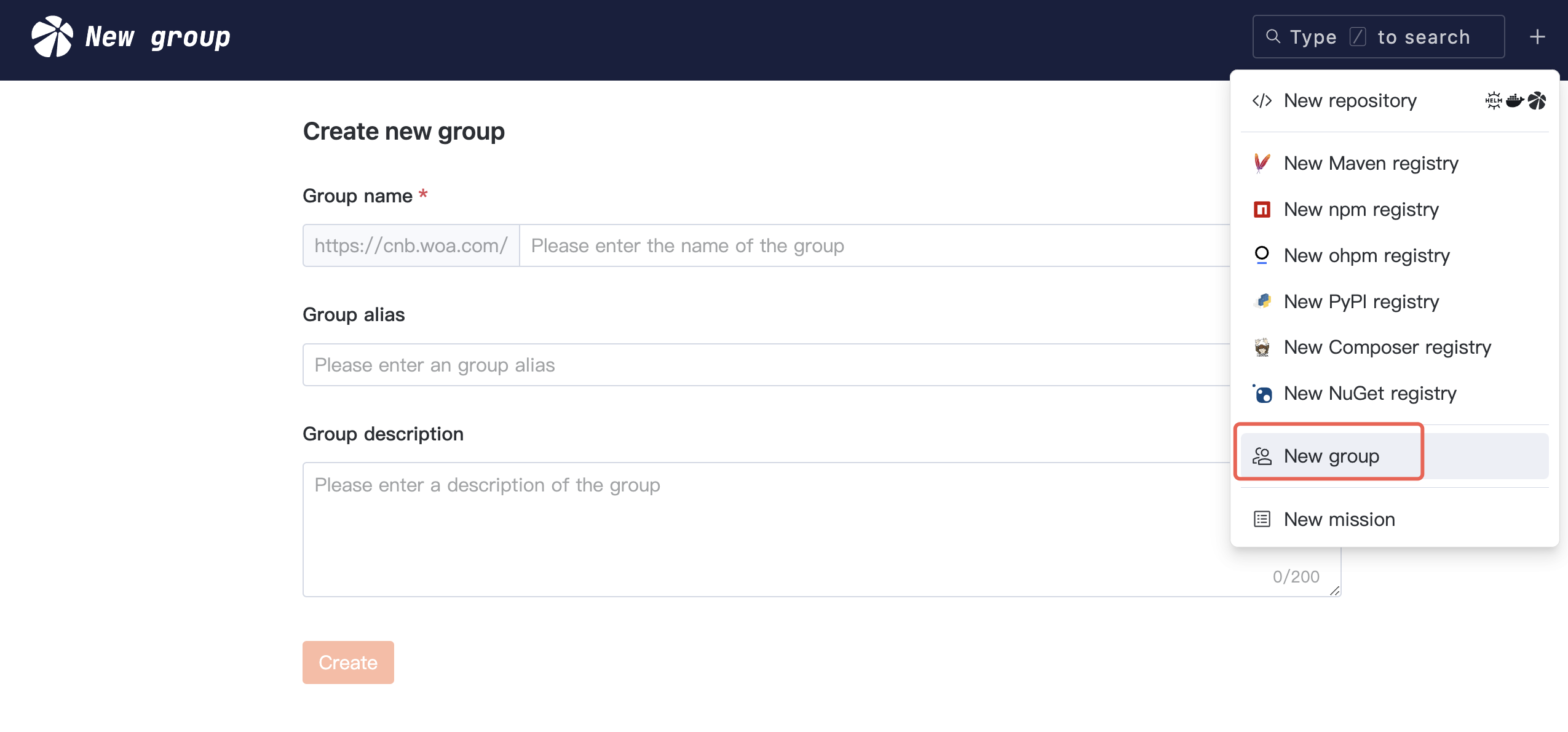1568x732 pixels.
Task: Click the Composer registry icon
Action: 1262,348
